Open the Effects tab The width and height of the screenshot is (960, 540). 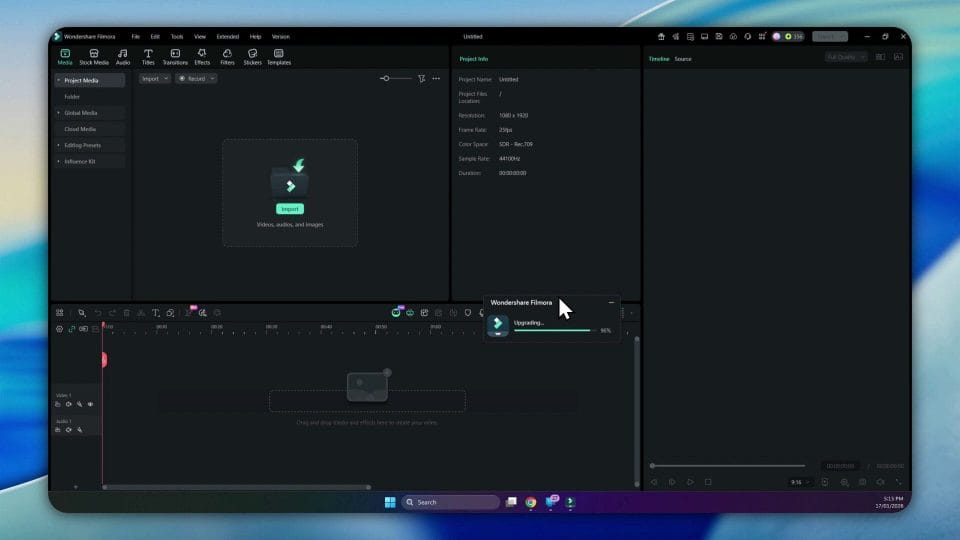point(202,56)
